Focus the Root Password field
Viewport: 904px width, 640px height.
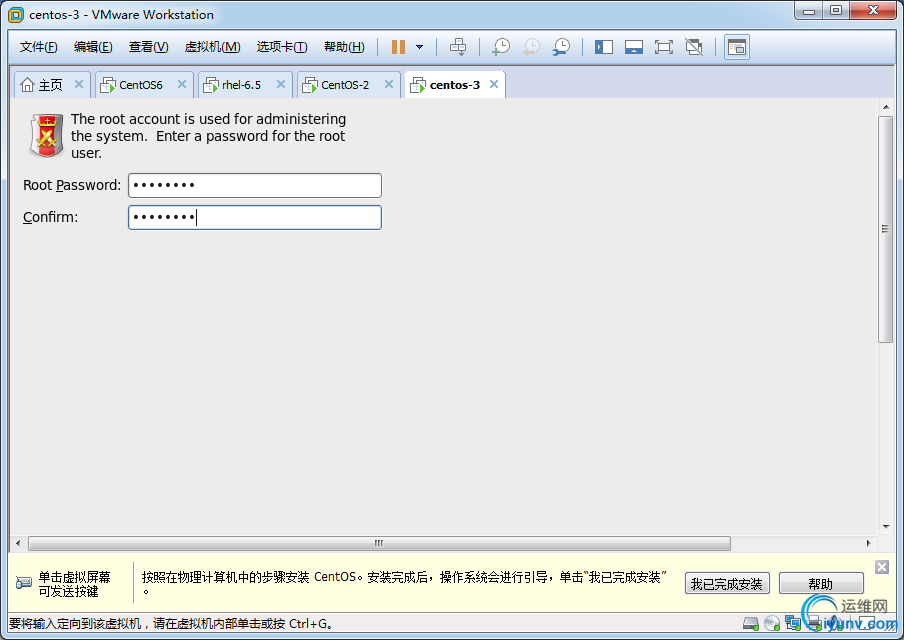255,186
